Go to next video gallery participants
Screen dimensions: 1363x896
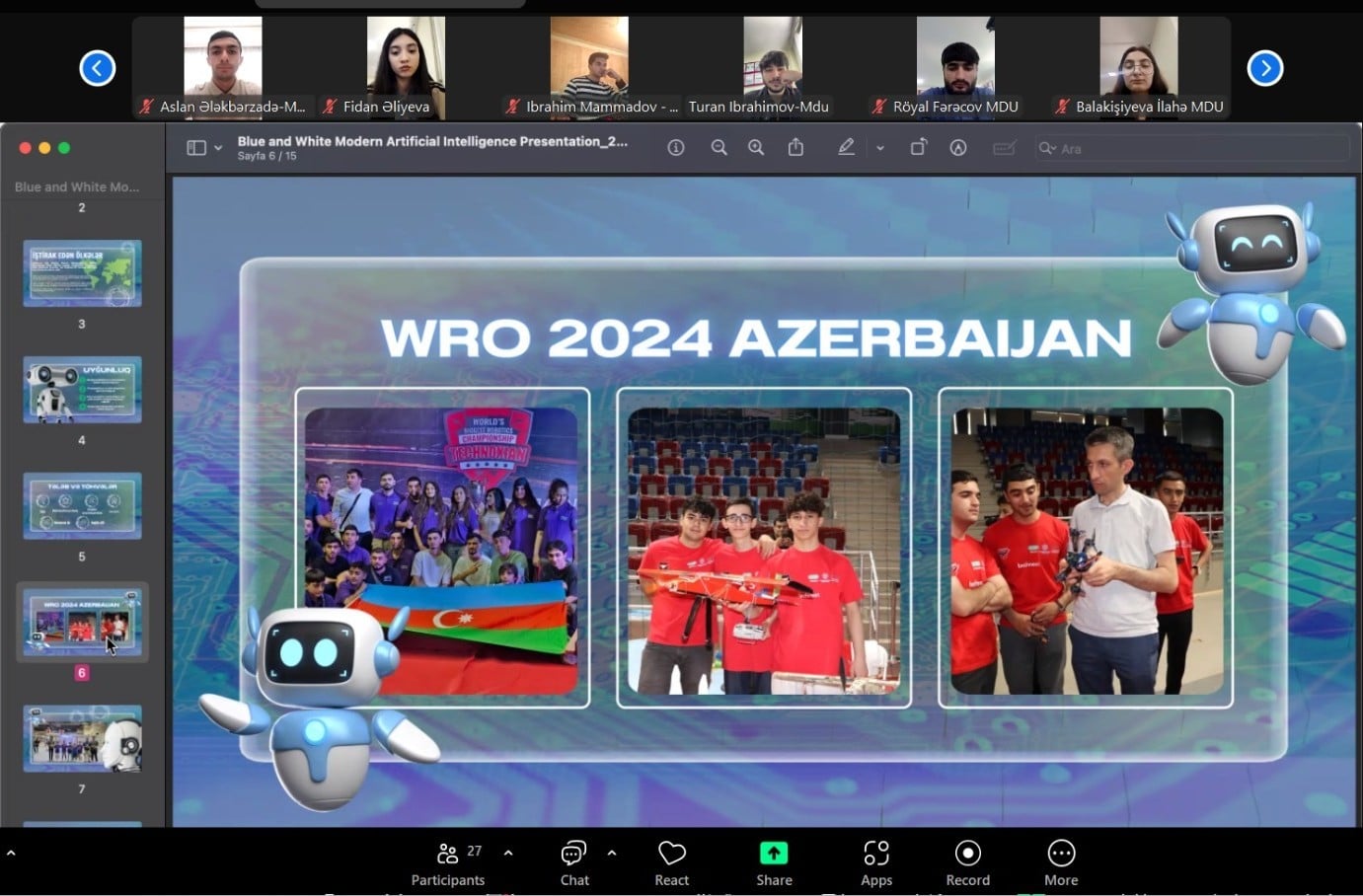1265,68
